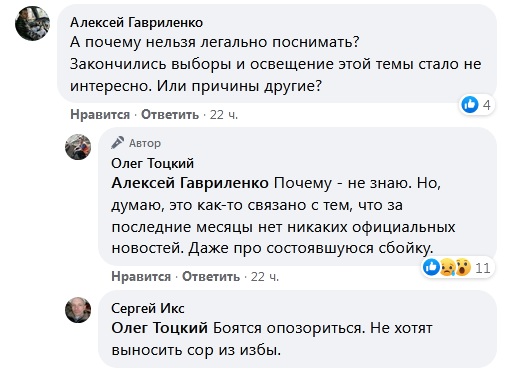Open Олег Тоцкий's profile avatar

(78, 147)
